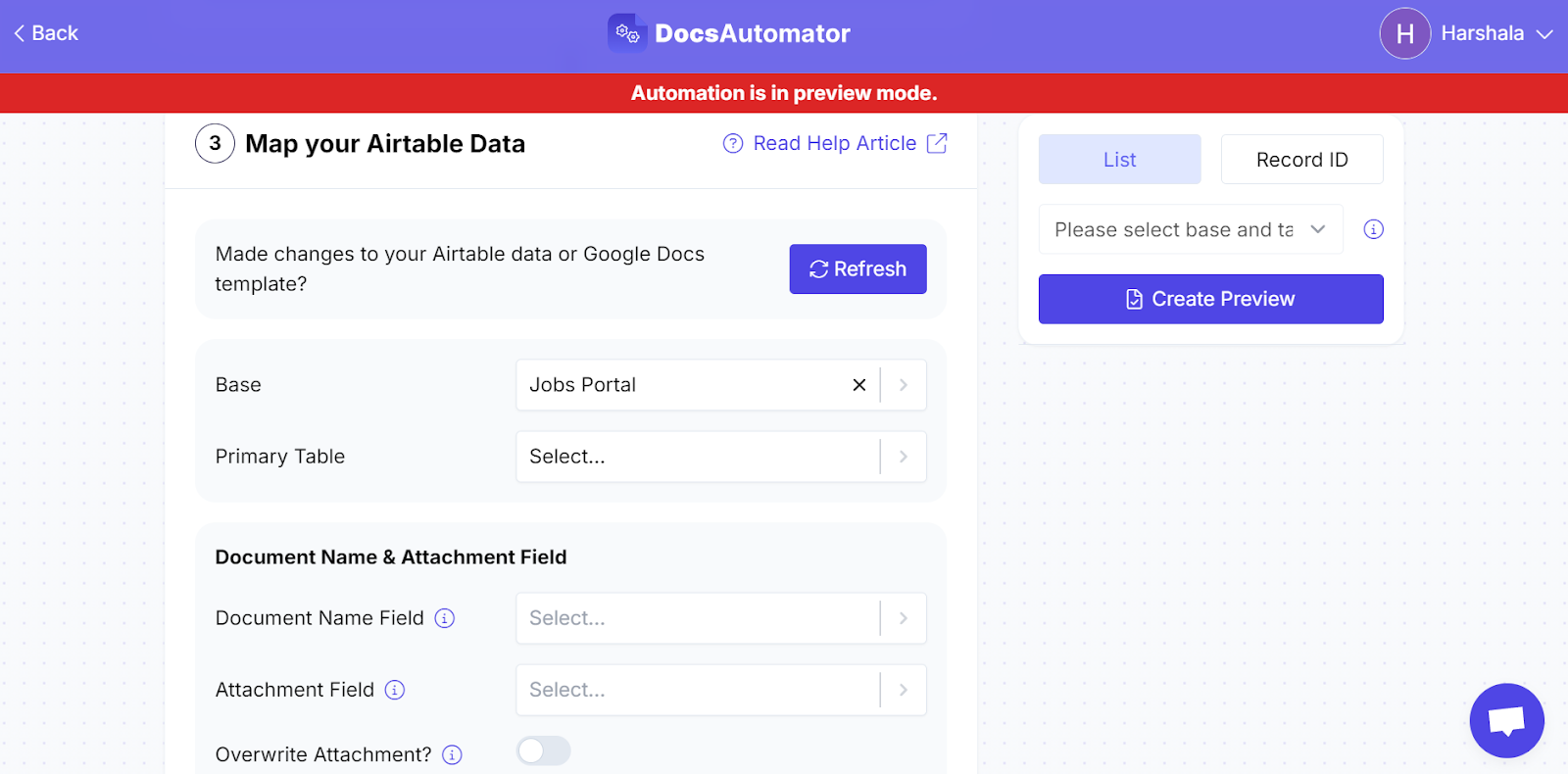Click the DocsAutomator gear logo icon

(x=627, y=33)
